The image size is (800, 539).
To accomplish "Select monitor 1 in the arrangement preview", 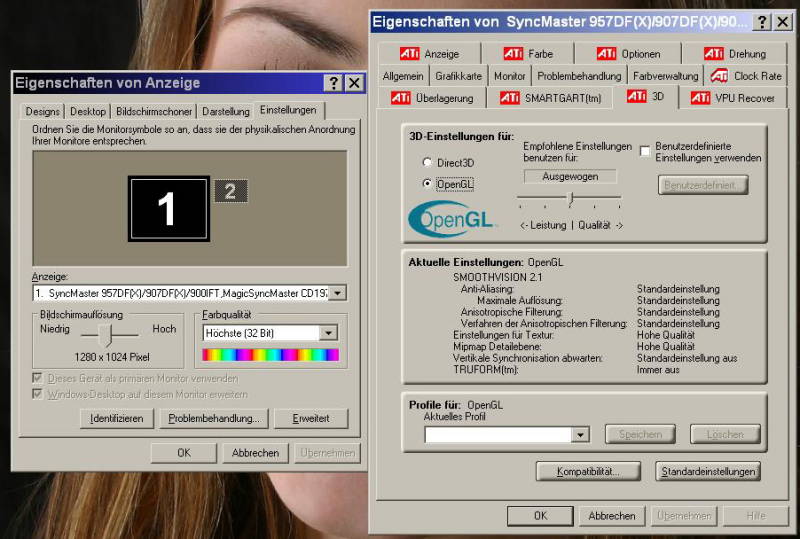I will (x=169, y=209).
